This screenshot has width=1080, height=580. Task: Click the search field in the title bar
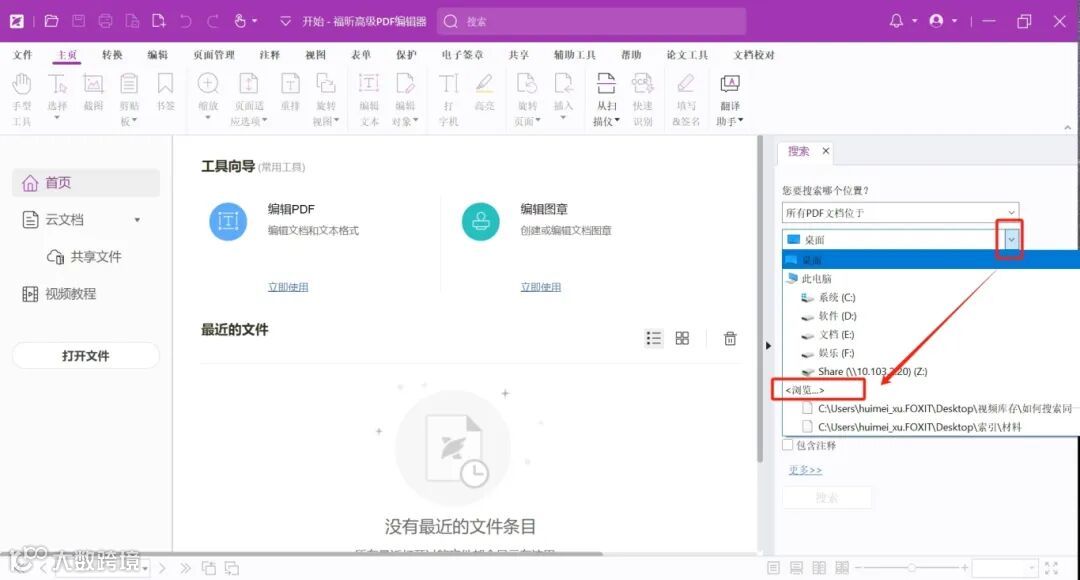(x=592, y=21)
